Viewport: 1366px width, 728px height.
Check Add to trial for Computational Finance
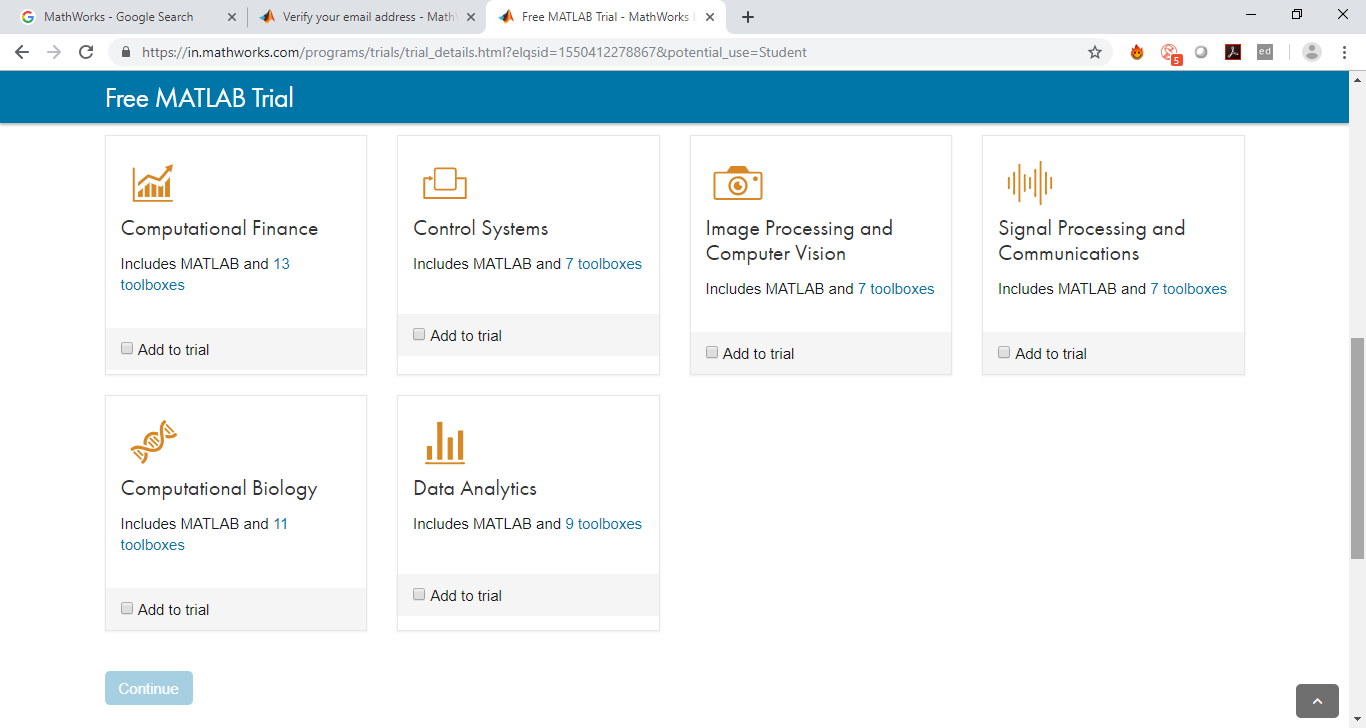tap(127, 349)
